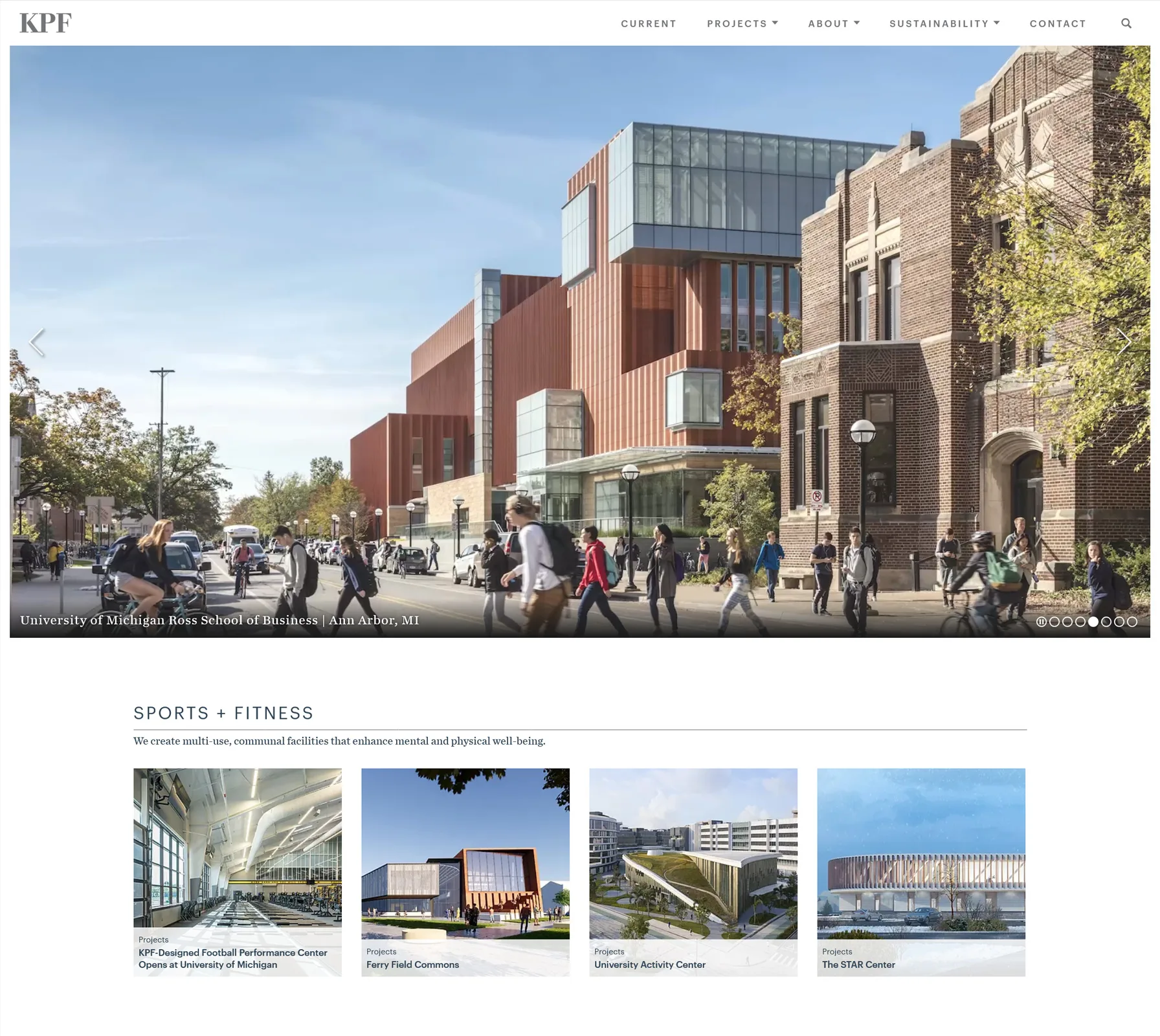Open the University Activity Center project
This screenshot has height=1036, width=1160.
coord(693,872)
